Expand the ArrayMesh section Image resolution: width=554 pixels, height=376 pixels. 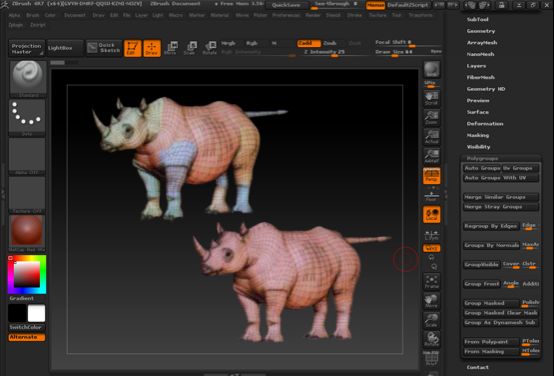pyautogui.click(x=482, y=43)
